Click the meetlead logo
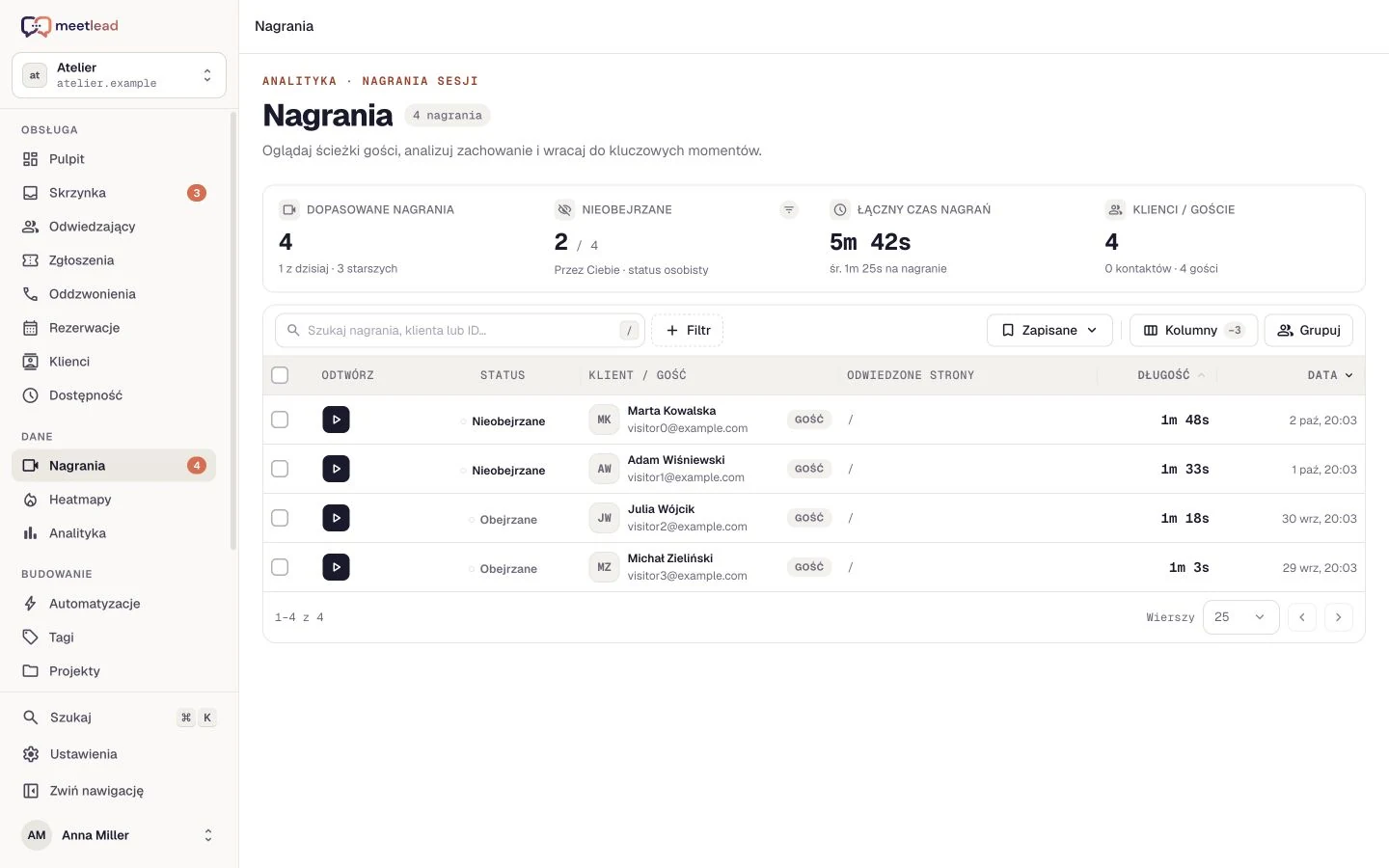The height and width of the screenshot is (868, 1389). [69, 26]
